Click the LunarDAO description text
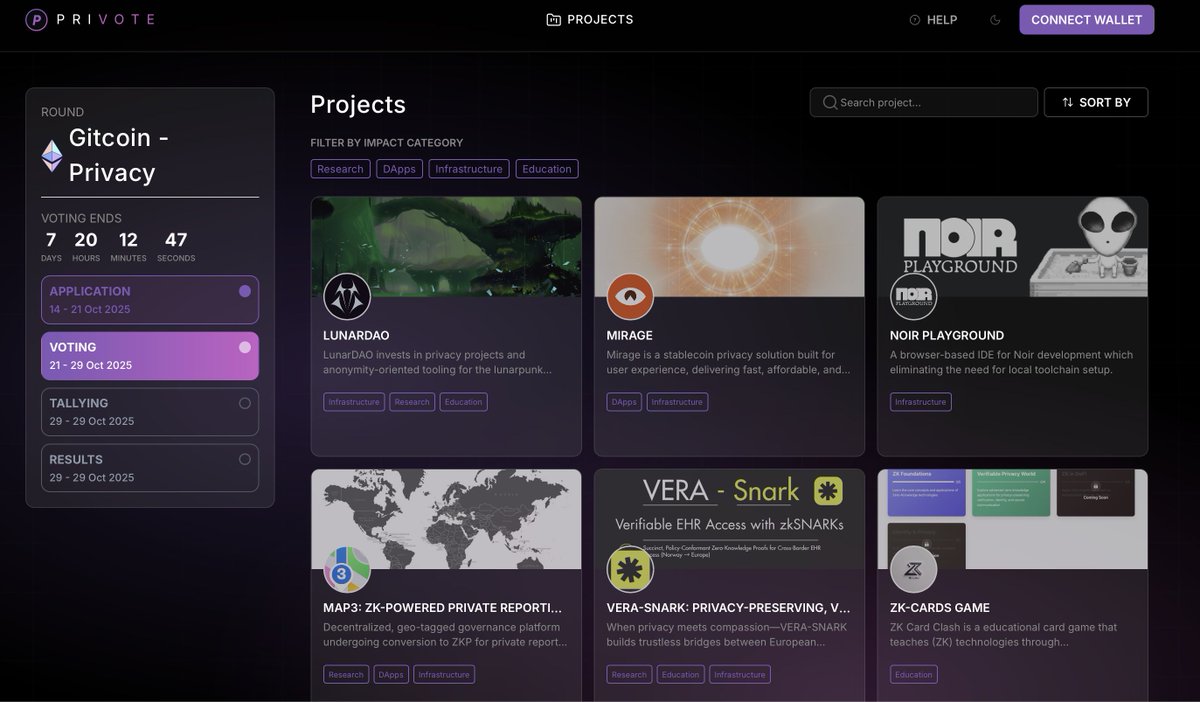Screen dimensions: 1200x702 click(x=437, y=362)
